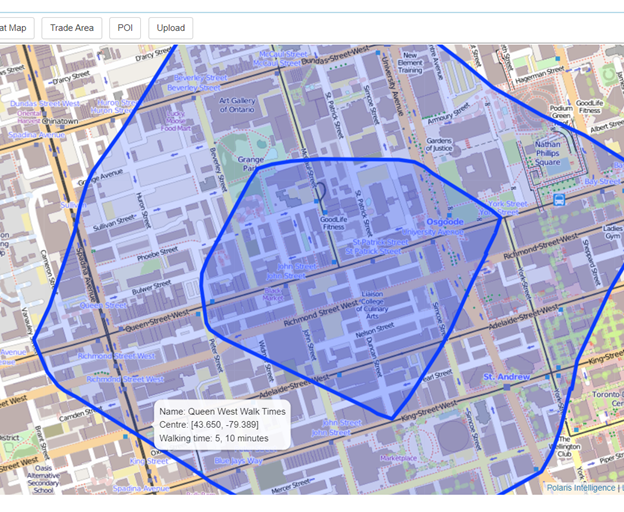Select the Upload button
This screenshot has width=624, height=512.
click(171, 28)
